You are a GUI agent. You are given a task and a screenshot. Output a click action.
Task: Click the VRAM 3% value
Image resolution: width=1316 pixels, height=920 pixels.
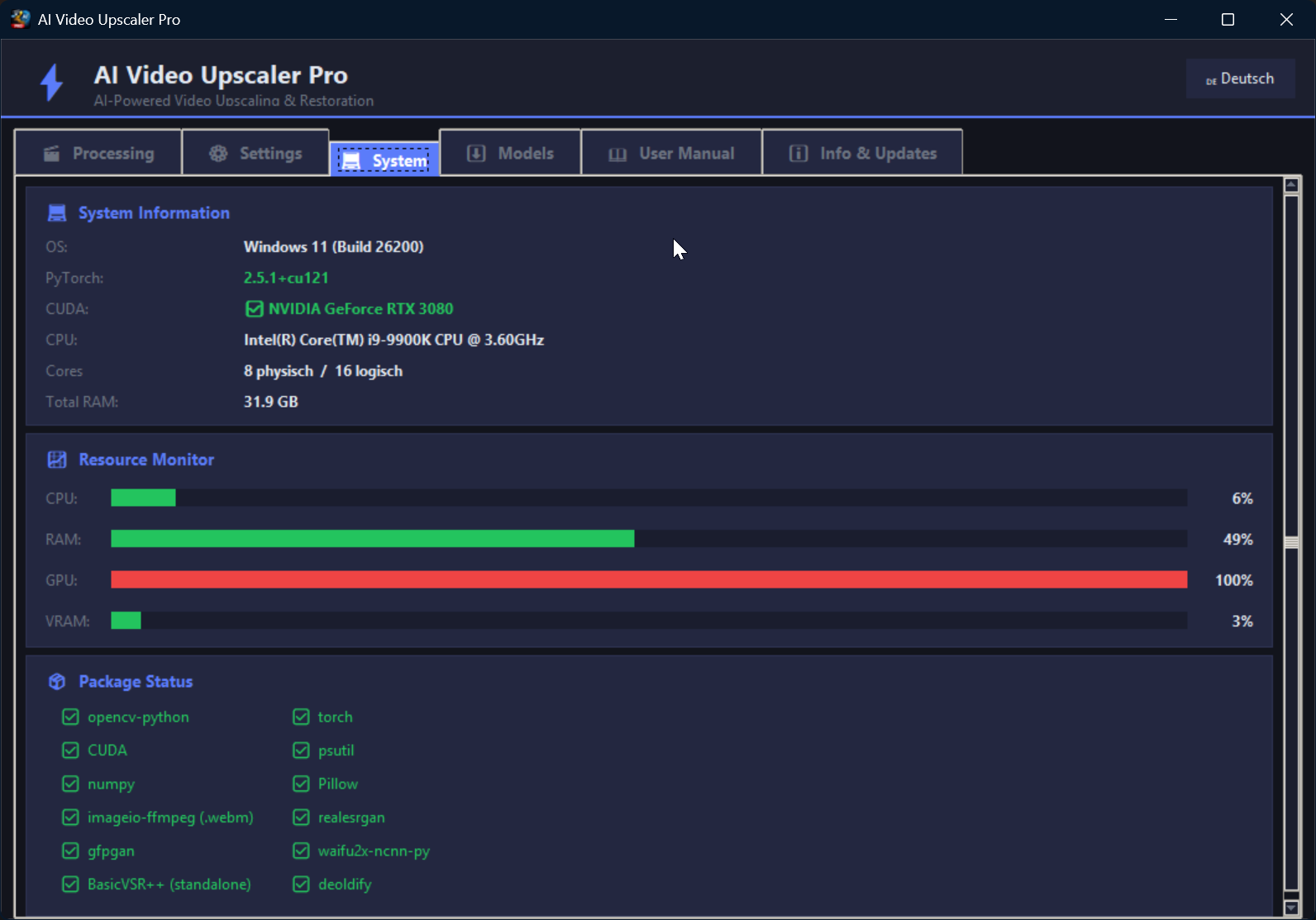click(1242, 621)
